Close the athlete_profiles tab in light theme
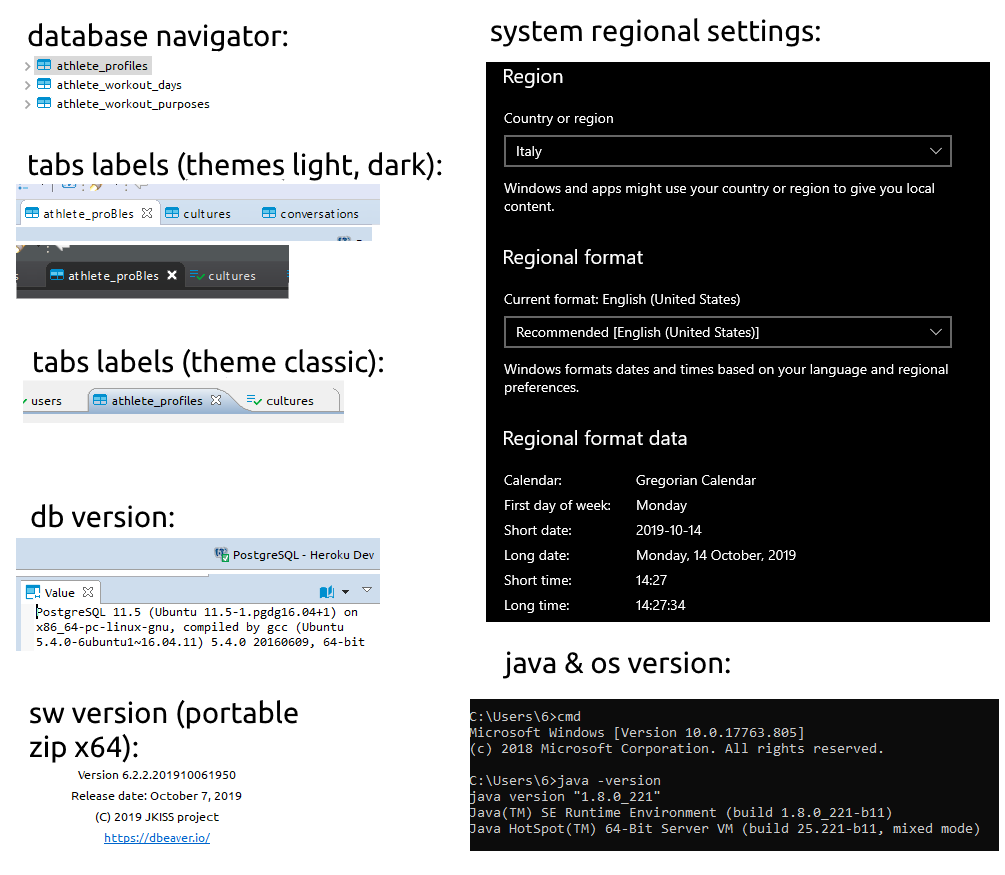 point(147,213)
